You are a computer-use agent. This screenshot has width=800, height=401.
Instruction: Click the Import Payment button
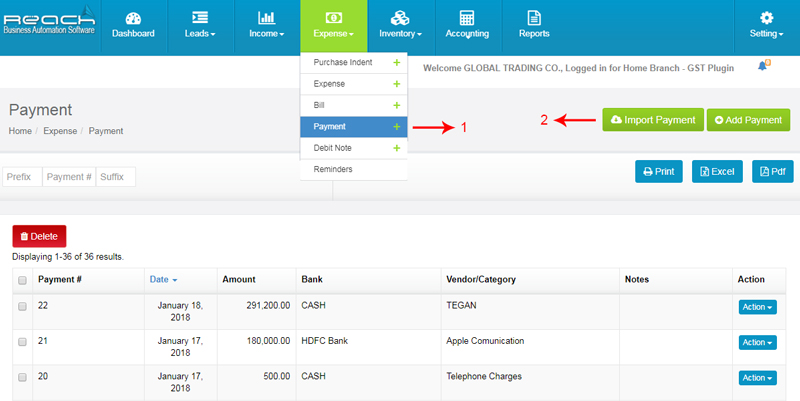[x=653, y=120]
